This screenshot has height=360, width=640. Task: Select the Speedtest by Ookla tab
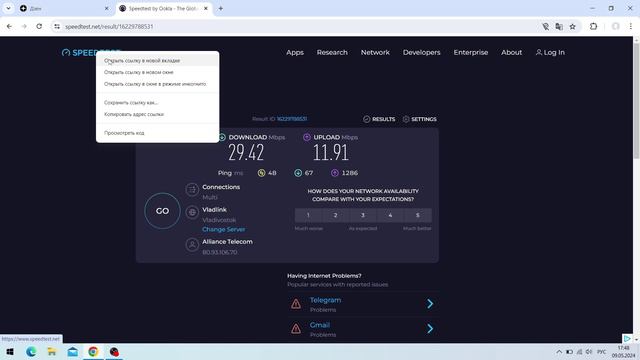(x=164, y=8)
